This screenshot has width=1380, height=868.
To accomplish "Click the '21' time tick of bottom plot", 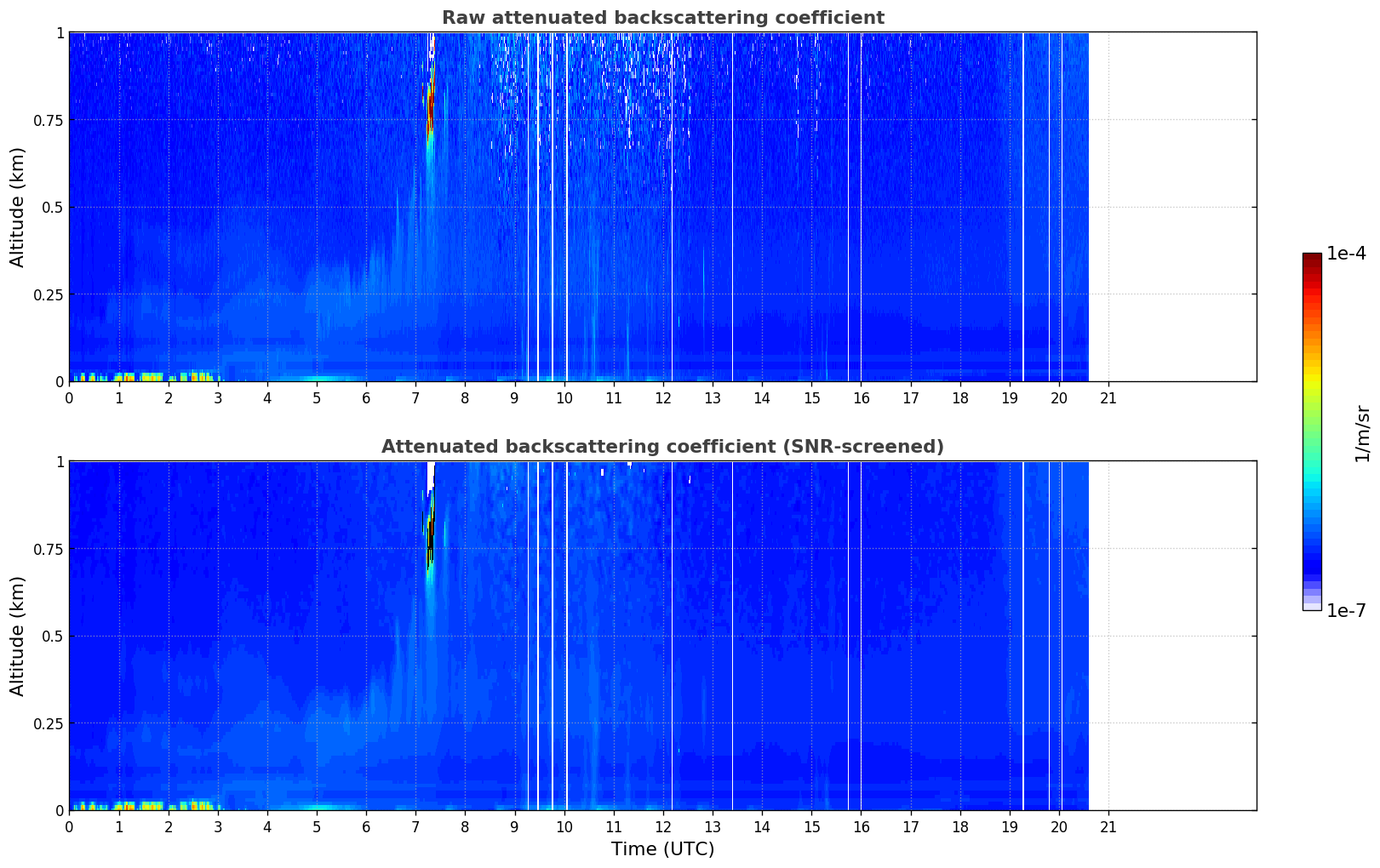I will [1108, 826].
